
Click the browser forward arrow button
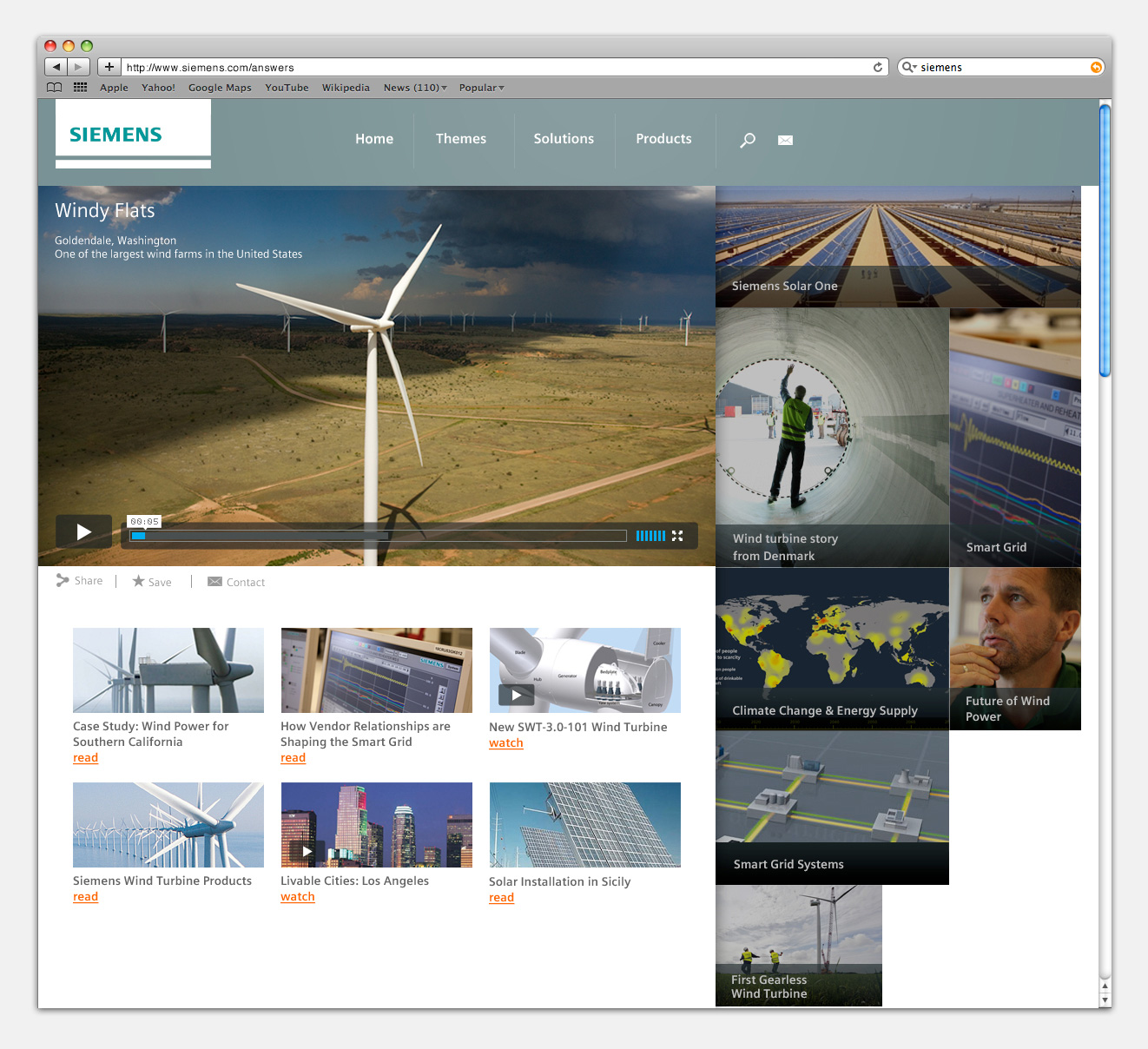point(79,67)
